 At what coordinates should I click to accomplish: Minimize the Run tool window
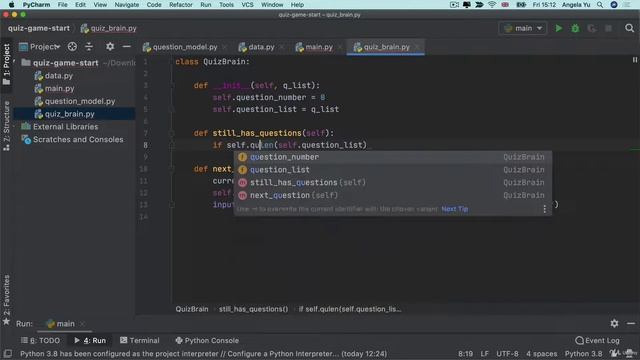point(631,323)
